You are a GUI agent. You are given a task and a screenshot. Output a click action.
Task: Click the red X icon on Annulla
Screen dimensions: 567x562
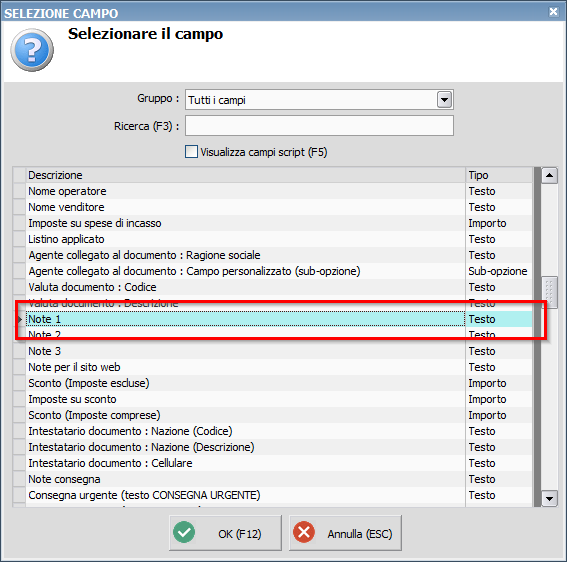click(304, 532)
